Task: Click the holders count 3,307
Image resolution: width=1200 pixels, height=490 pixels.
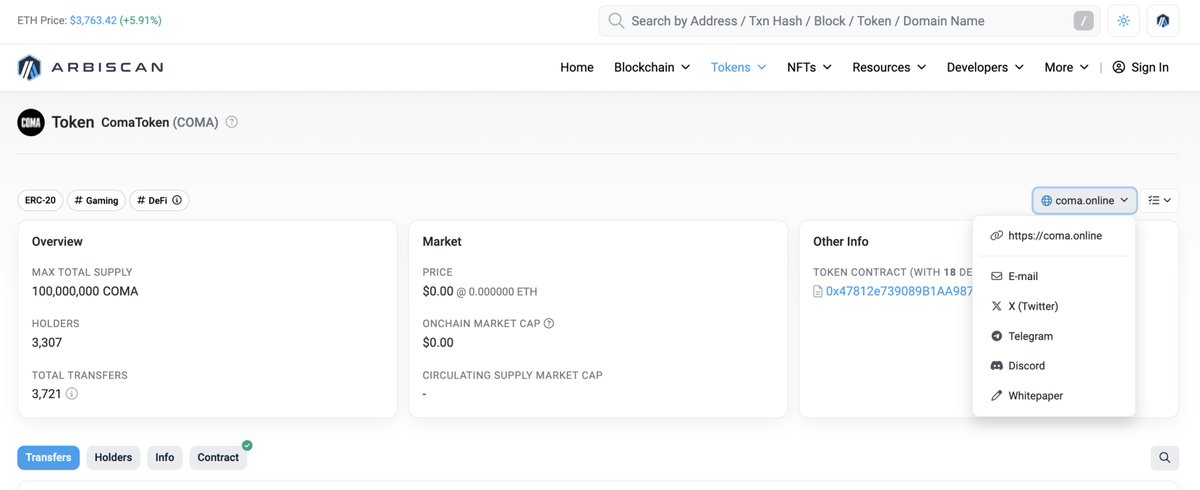Action: 47,342
